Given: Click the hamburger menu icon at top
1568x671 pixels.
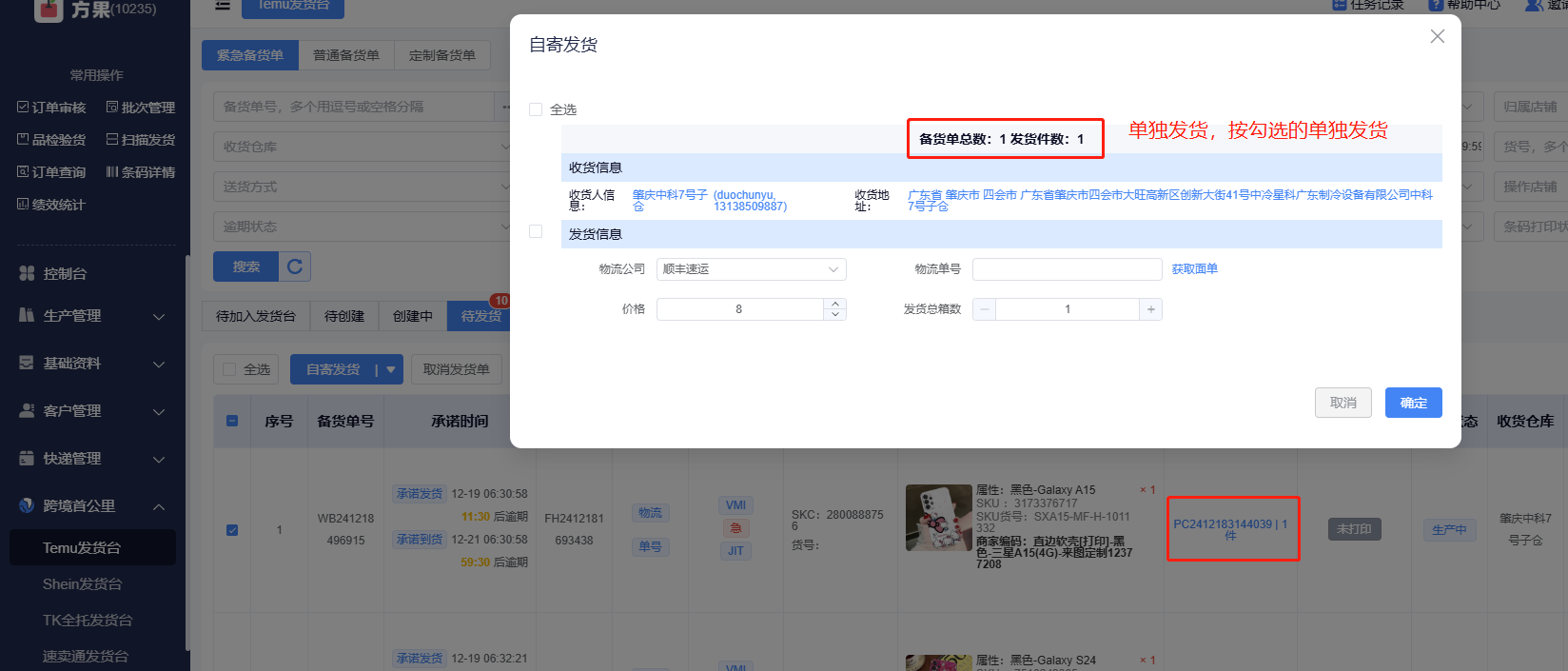Looking at the screenshot, I should pyautogui.click(x=223, y=6).
